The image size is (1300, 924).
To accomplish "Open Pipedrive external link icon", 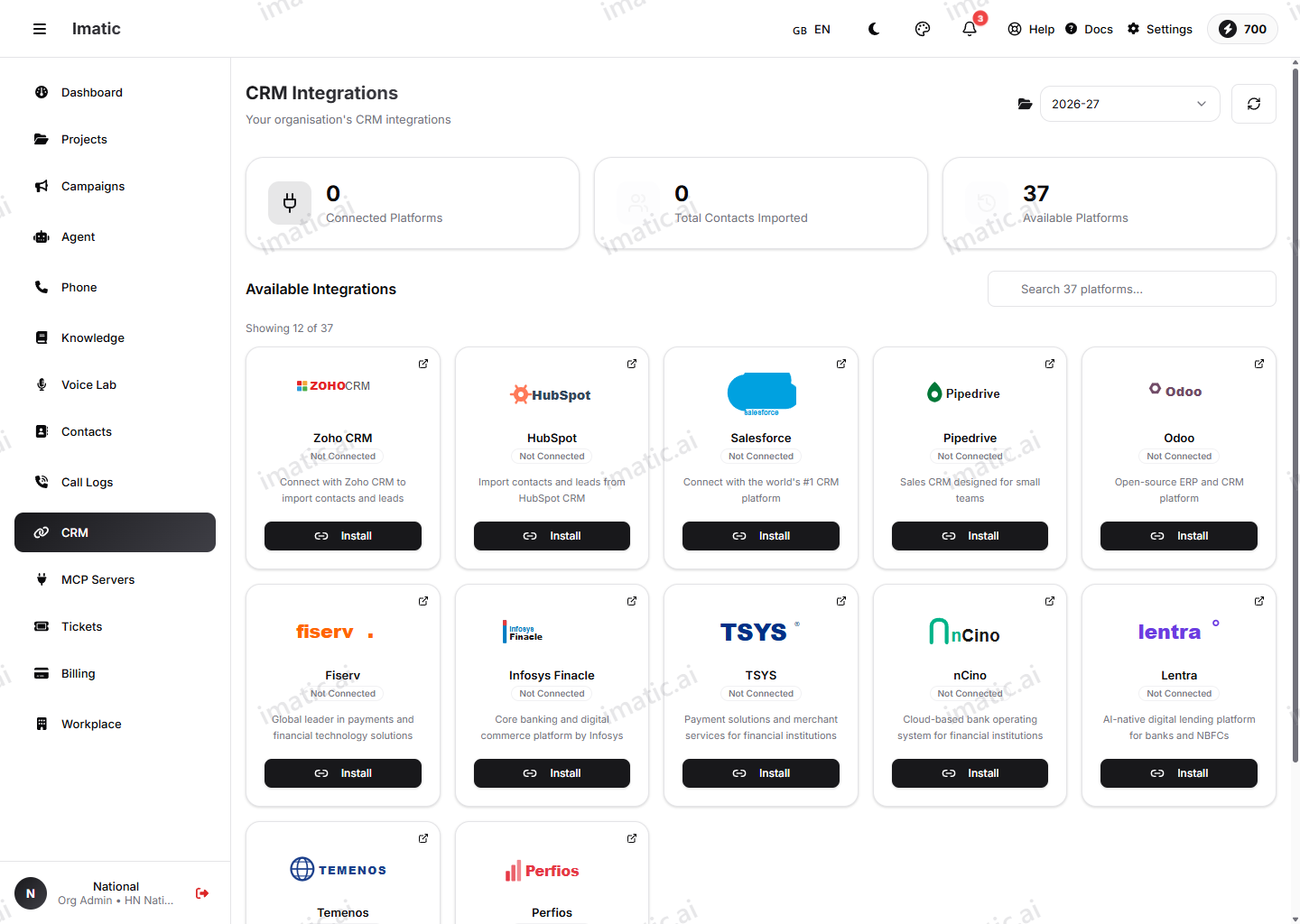I will pos(1050,364).
